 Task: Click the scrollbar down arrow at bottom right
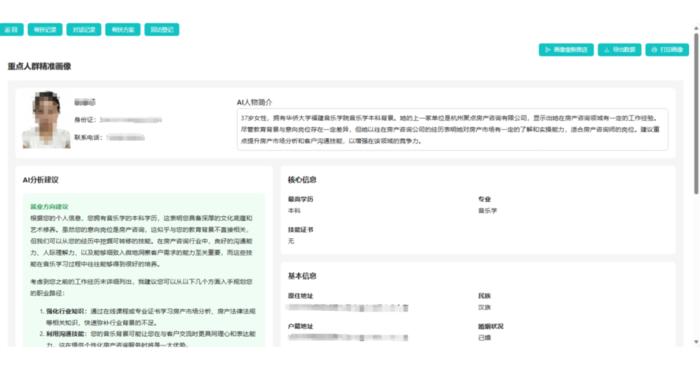[696, 342]
